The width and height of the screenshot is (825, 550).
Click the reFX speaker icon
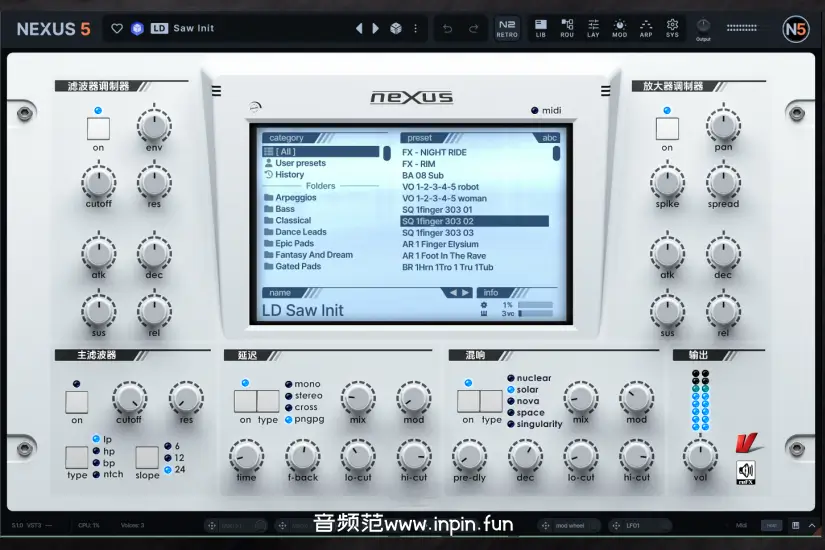click(x=746, y=472)
